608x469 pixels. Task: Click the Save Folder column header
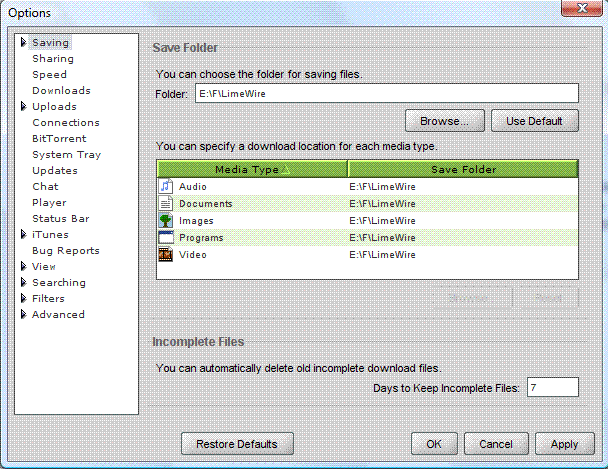[x=463, y=169]
